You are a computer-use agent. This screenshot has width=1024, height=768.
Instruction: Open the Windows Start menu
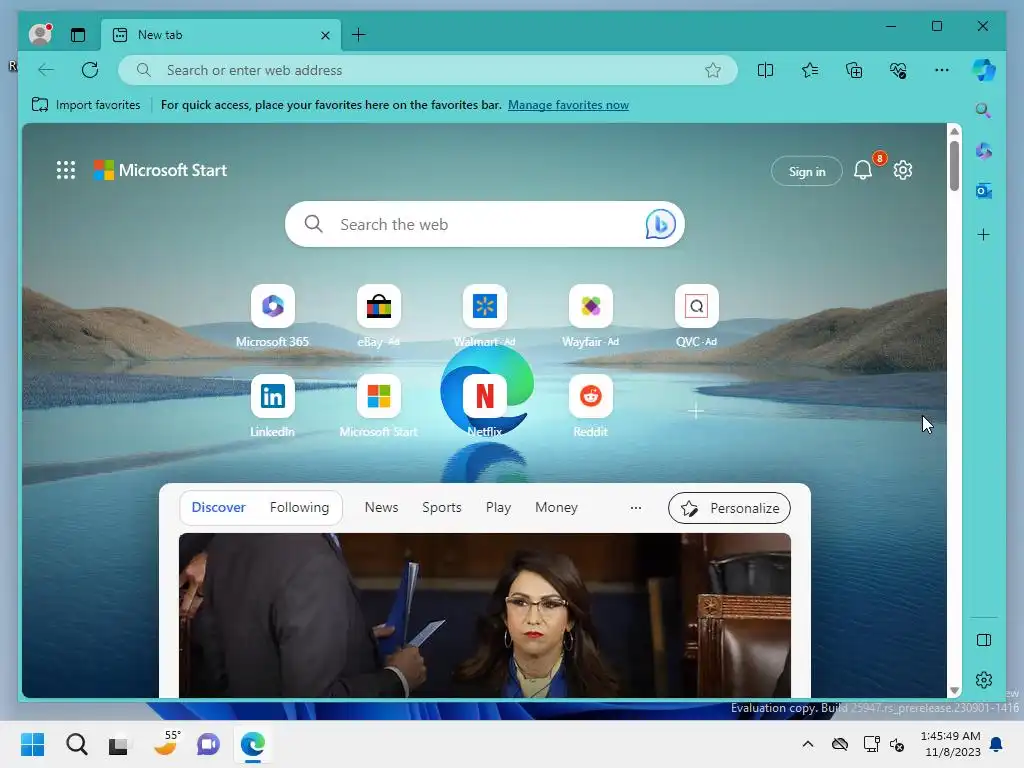click(32, 744)
